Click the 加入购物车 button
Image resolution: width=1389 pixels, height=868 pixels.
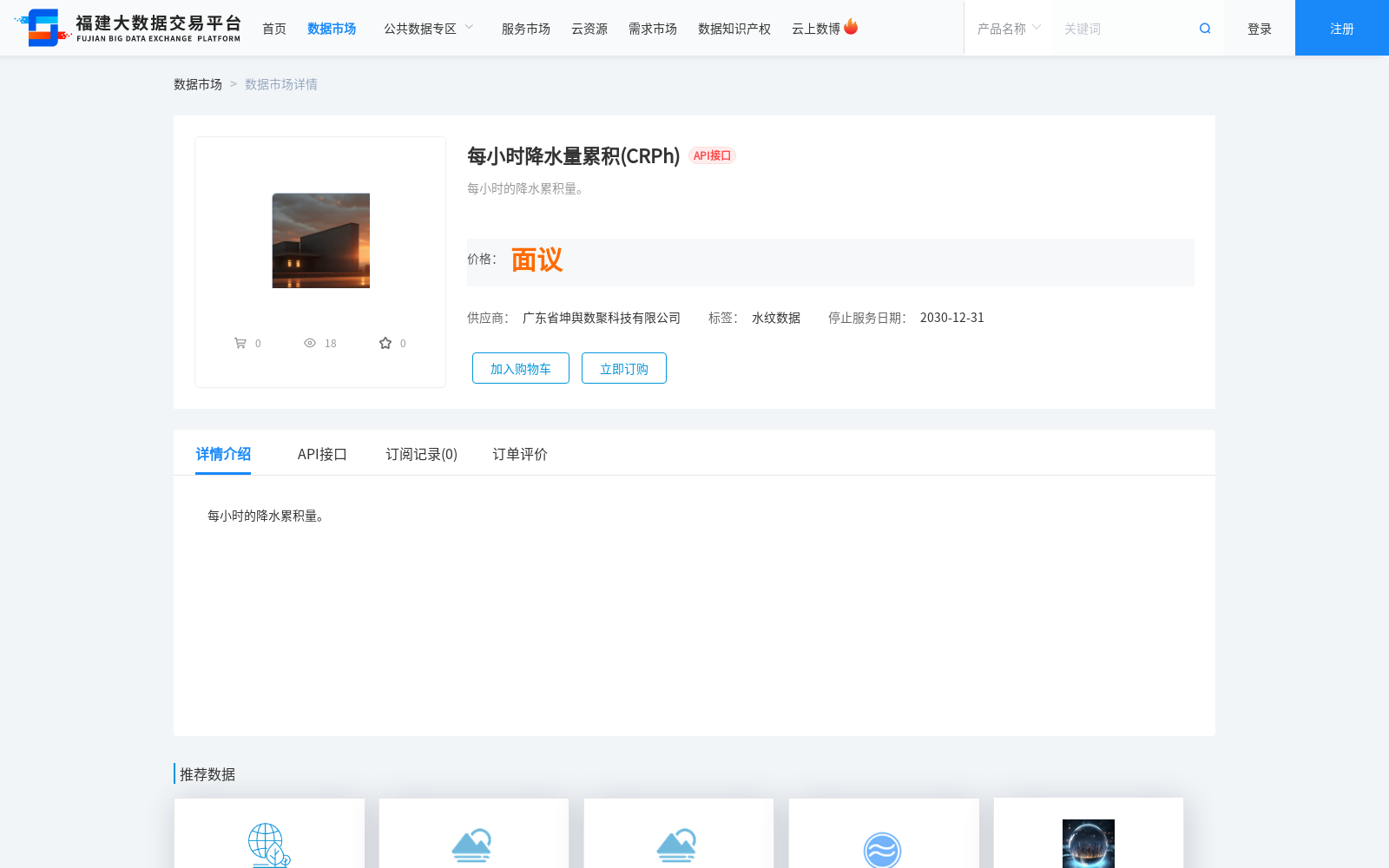click(x=521, y=368)
